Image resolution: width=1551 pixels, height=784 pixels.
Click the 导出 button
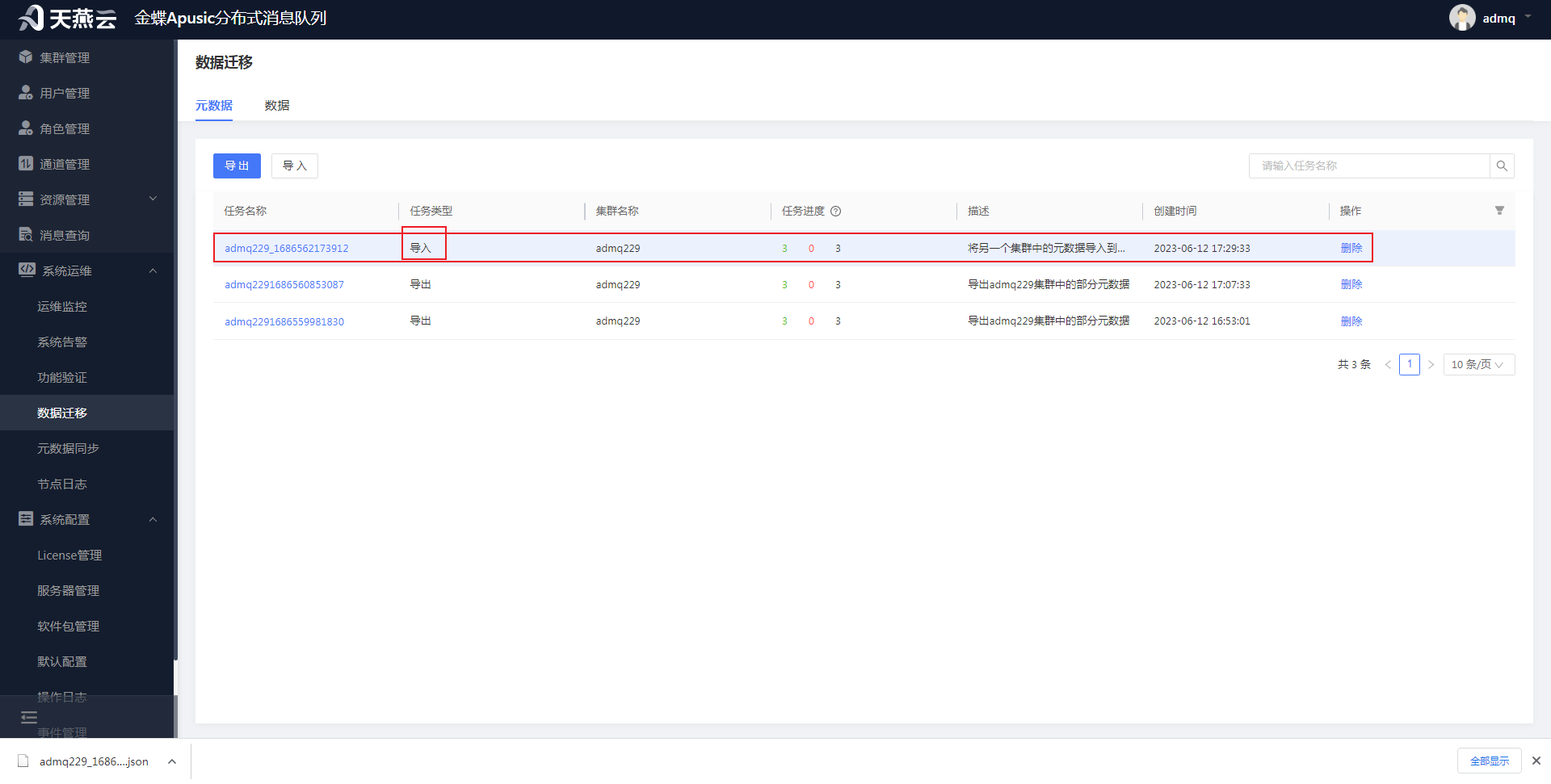click(237, 166)
